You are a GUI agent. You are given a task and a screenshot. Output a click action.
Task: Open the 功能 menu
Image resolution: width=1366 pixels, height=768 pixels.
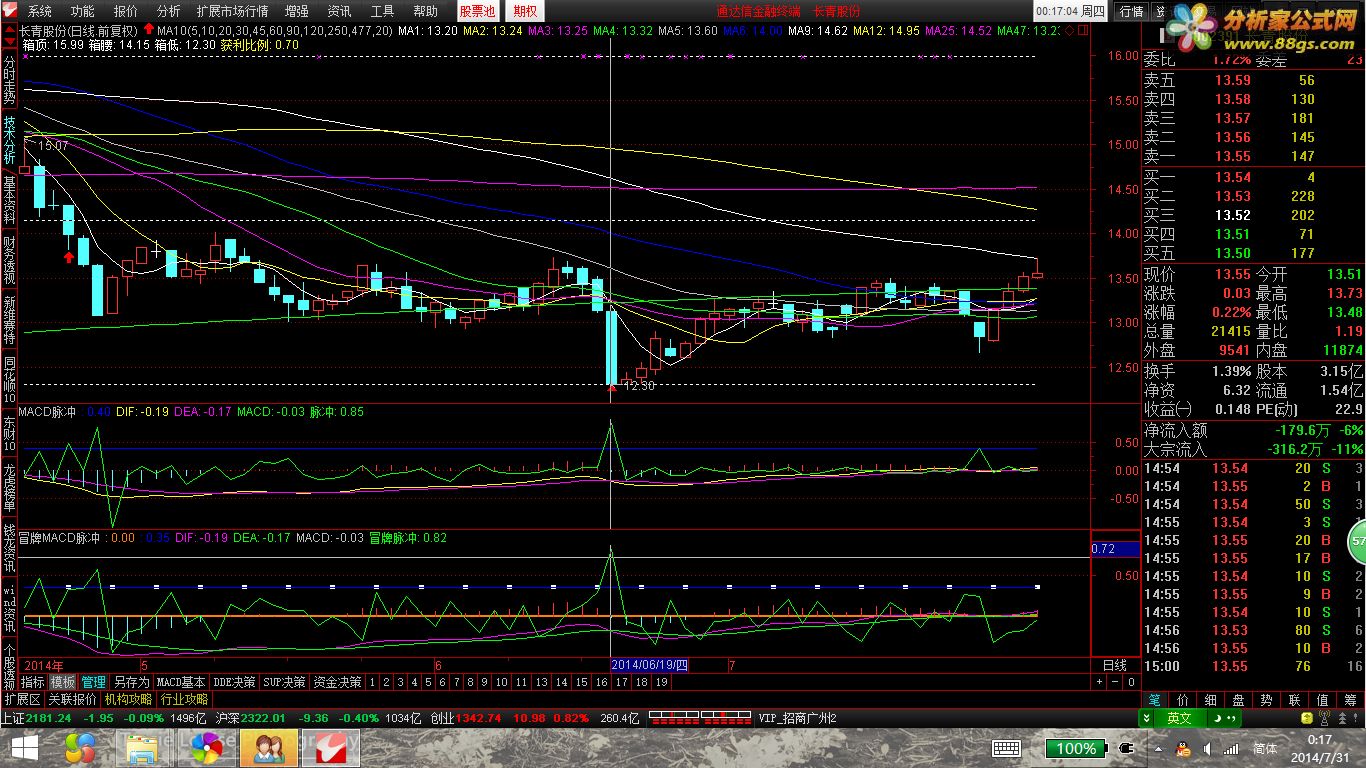pyautogui.click(x=83, y=11)
